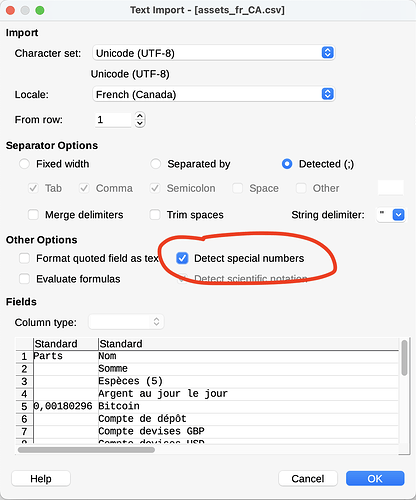Enable the Trim spaces checkbox
416x500 pixels.
155,215
